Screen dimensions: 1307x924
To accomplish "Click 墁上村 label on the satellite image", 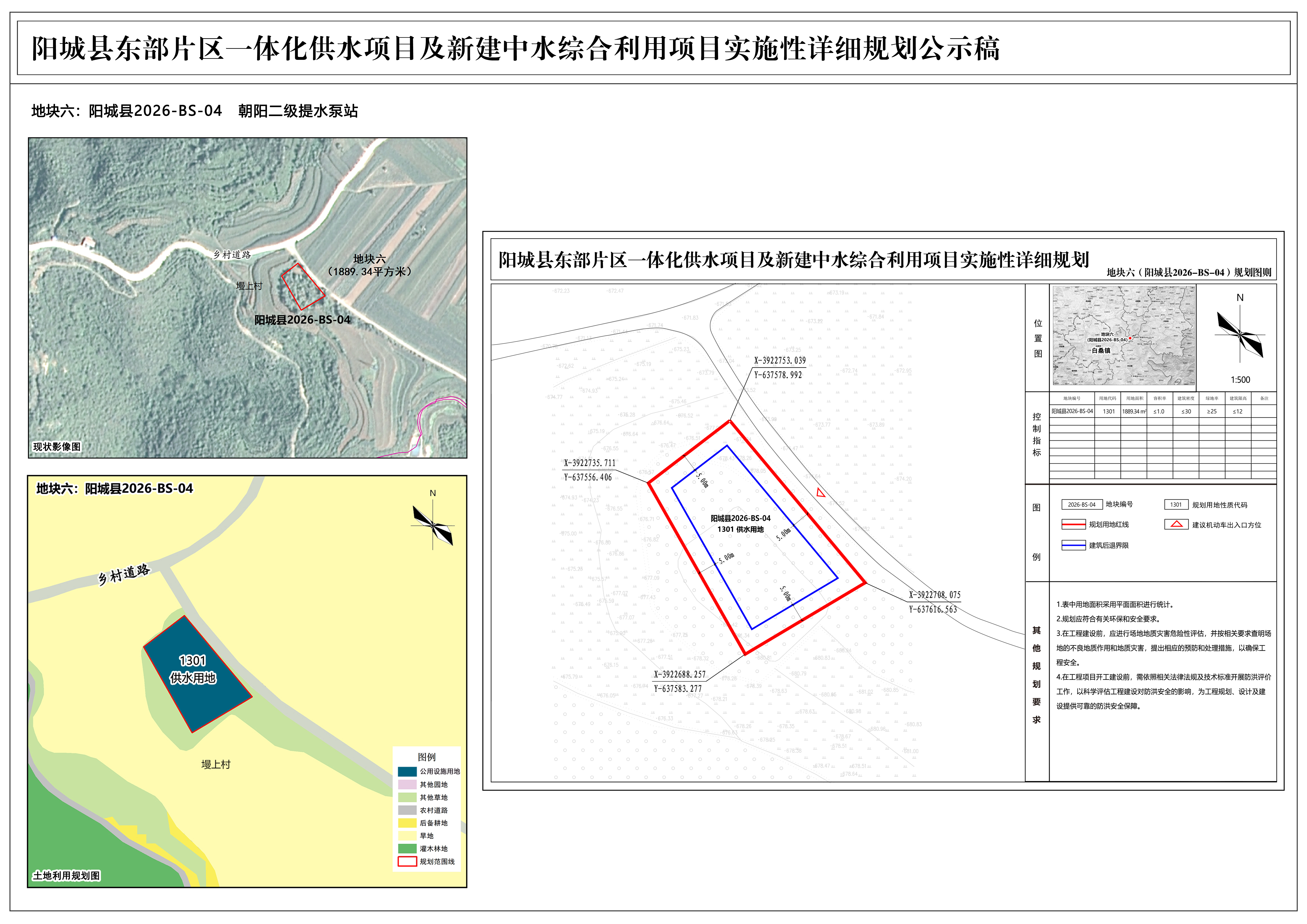I will click(x=249, y=286).
